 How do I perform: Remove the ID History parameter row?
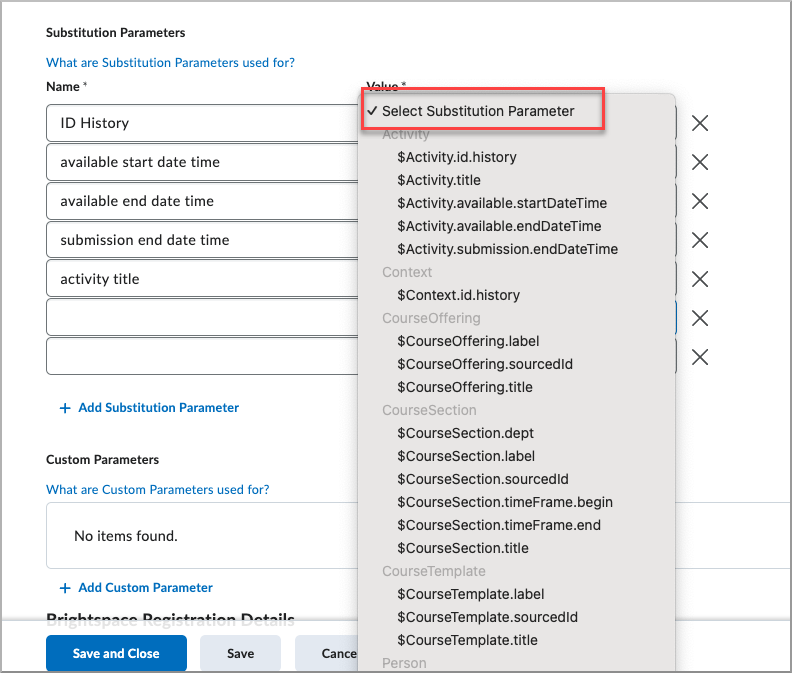(700, 123)
